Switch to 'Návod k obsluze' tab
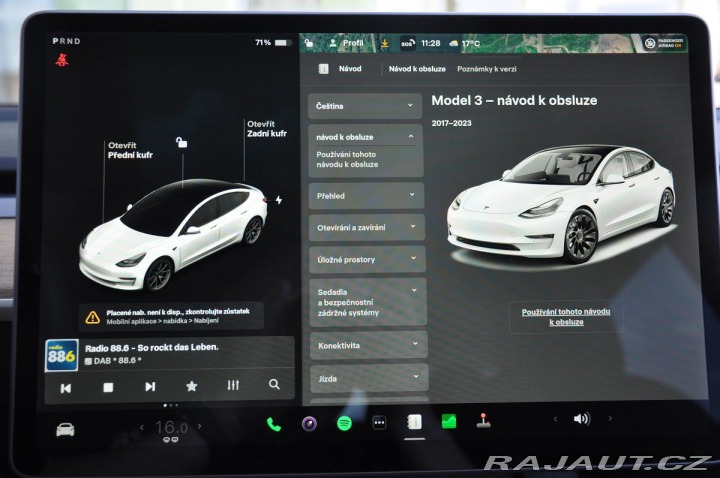 417,69
